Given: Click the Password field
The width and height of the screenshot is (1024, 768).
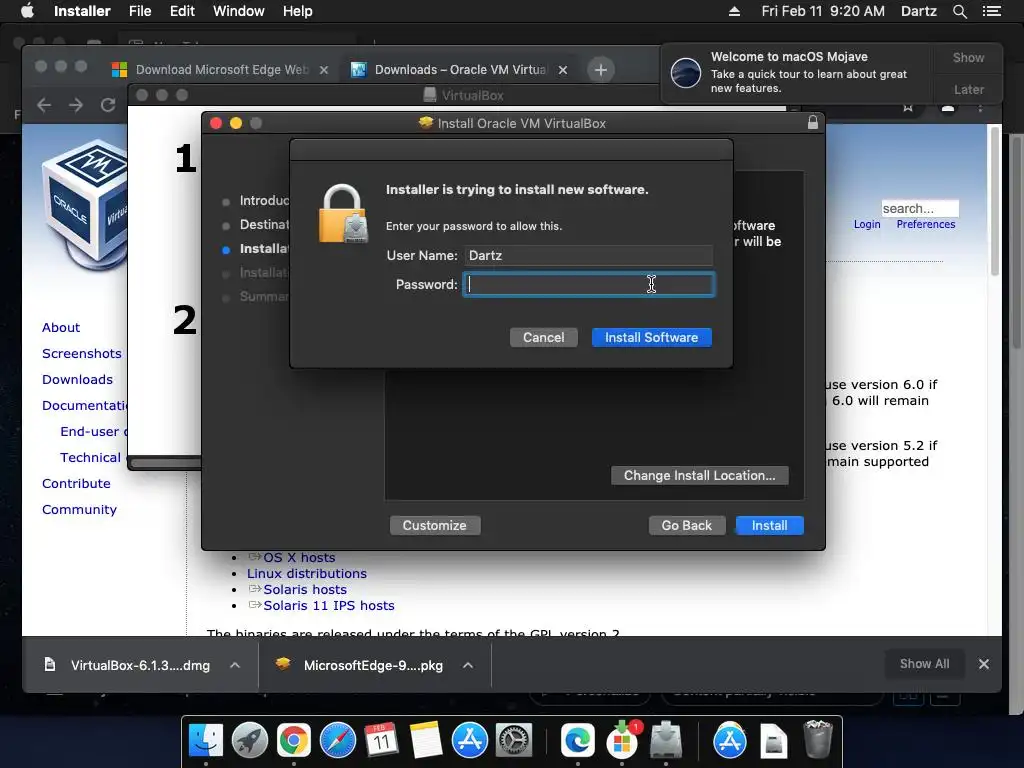Looking at the screenshot, I should [x=588, y=285].
